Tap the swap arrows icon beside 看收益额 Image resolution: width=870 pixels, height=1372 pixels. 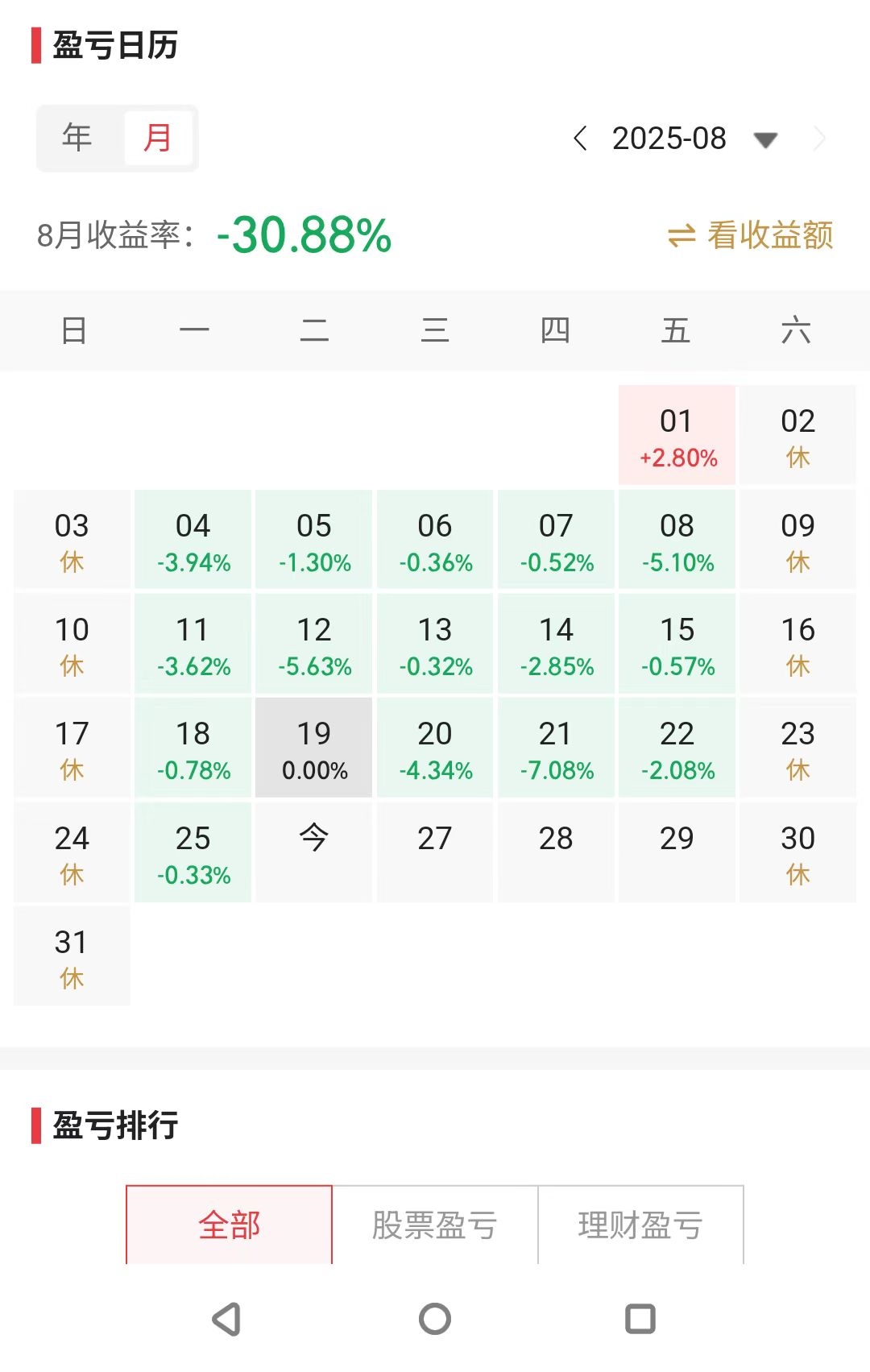pyautogui.click(x=681, y=236)
